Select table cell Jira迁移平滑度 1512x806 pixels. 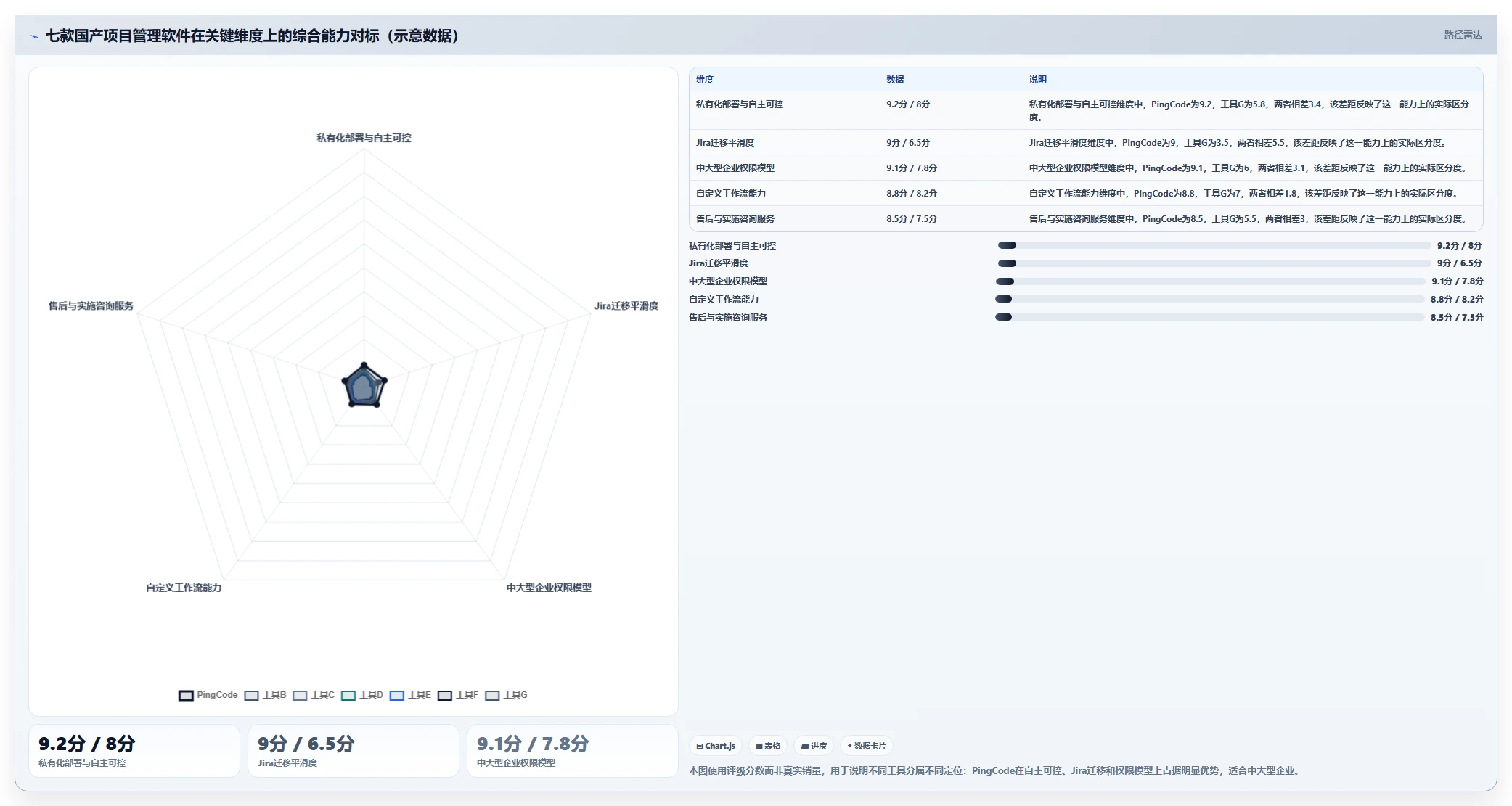click(x=725, y=143)
